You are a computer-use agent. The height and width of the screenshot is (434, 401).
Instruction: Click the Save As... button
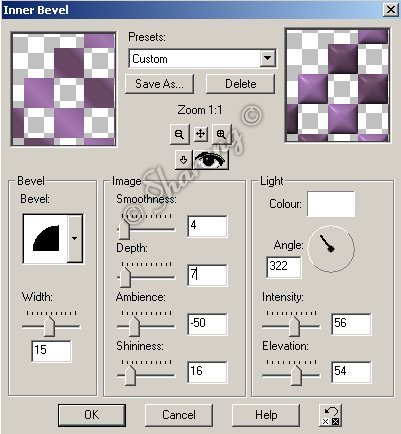click(159, 84)
